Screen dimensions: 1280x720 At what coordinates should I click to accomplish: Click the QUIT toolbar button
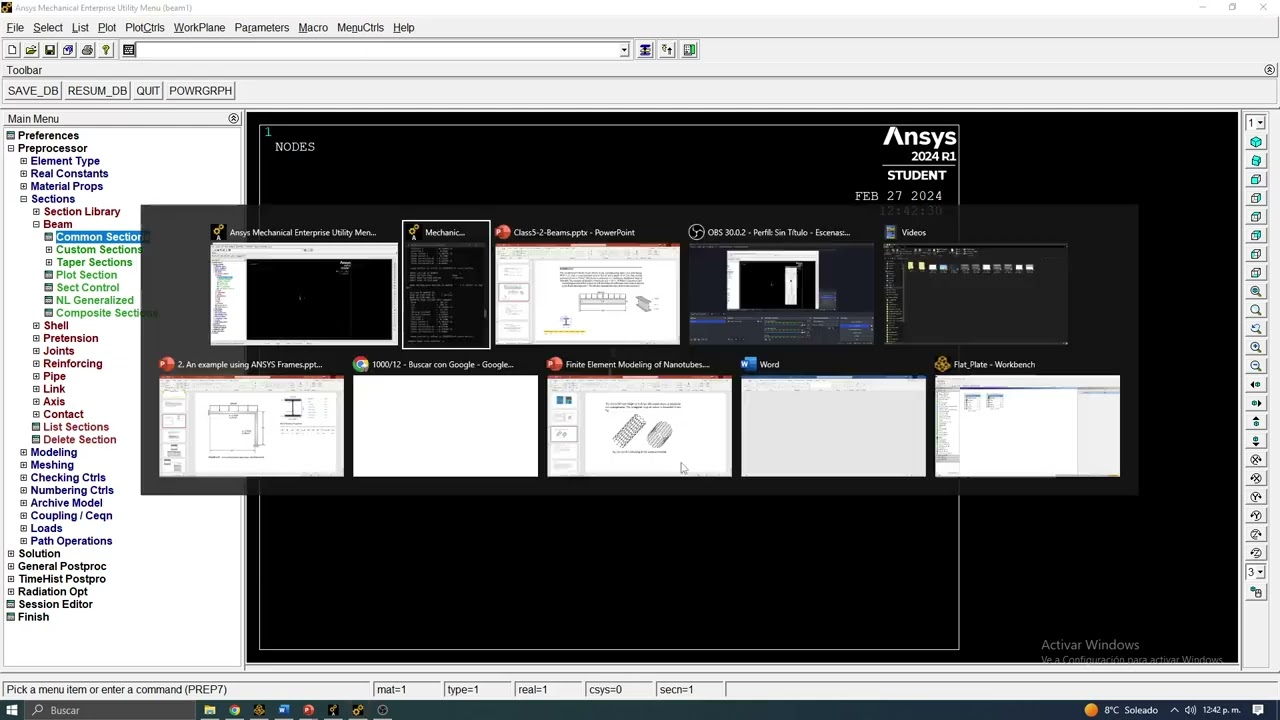click(148, 91)
